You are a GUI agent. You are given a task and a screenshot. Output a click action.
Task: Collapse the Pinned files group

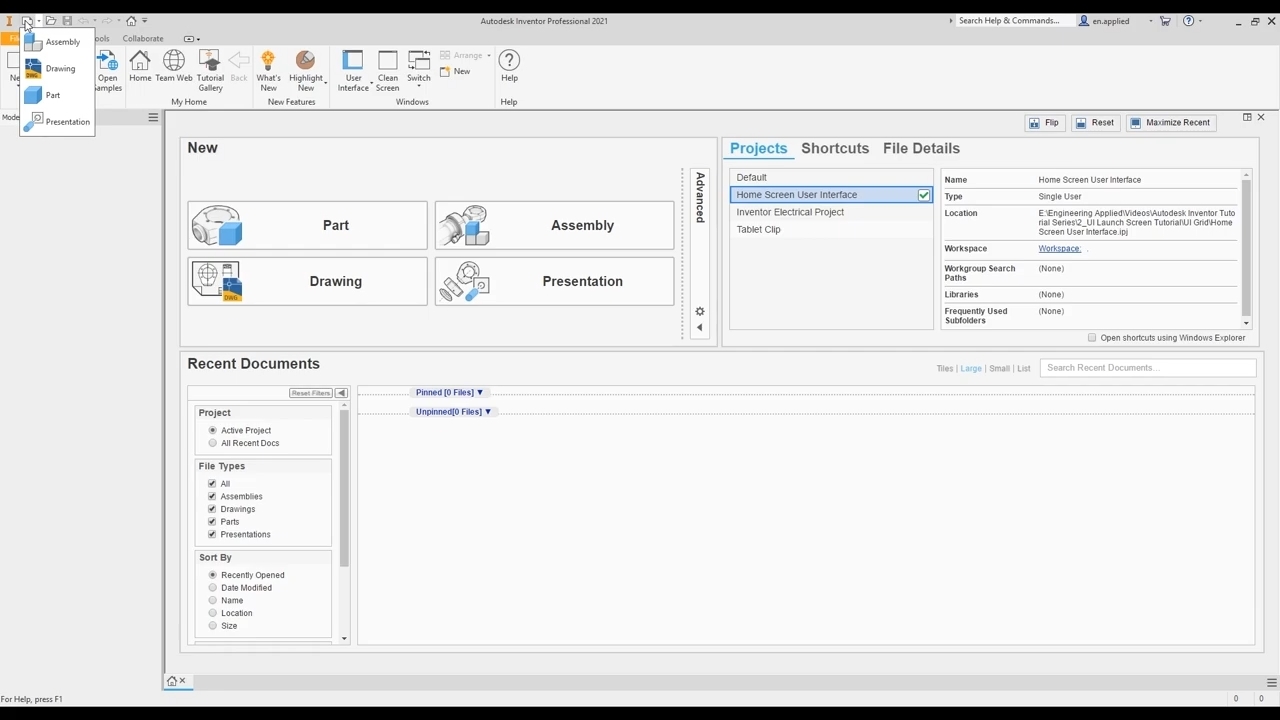pos(449,393)
